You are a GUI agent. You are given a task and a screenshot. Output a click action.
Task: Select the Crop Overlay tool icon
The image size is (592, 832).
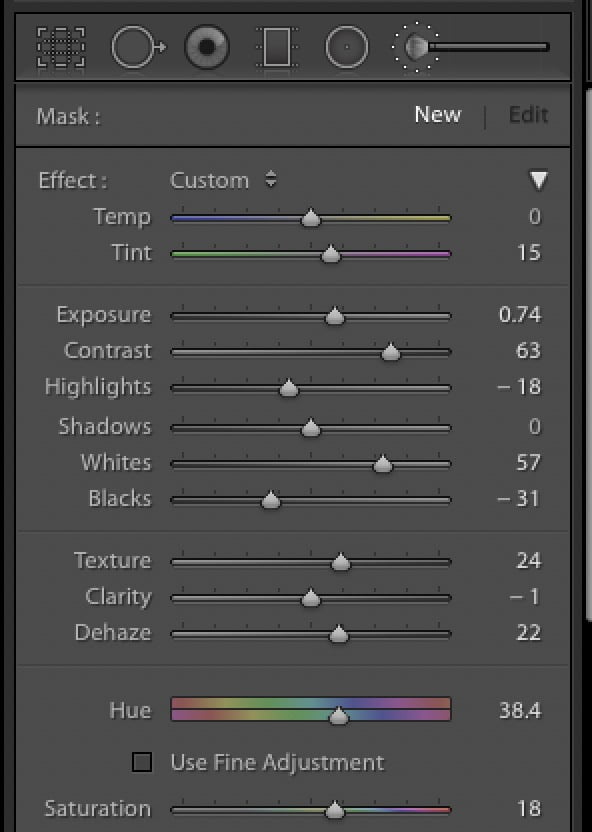pyautogui.click(x=61, y=47)
